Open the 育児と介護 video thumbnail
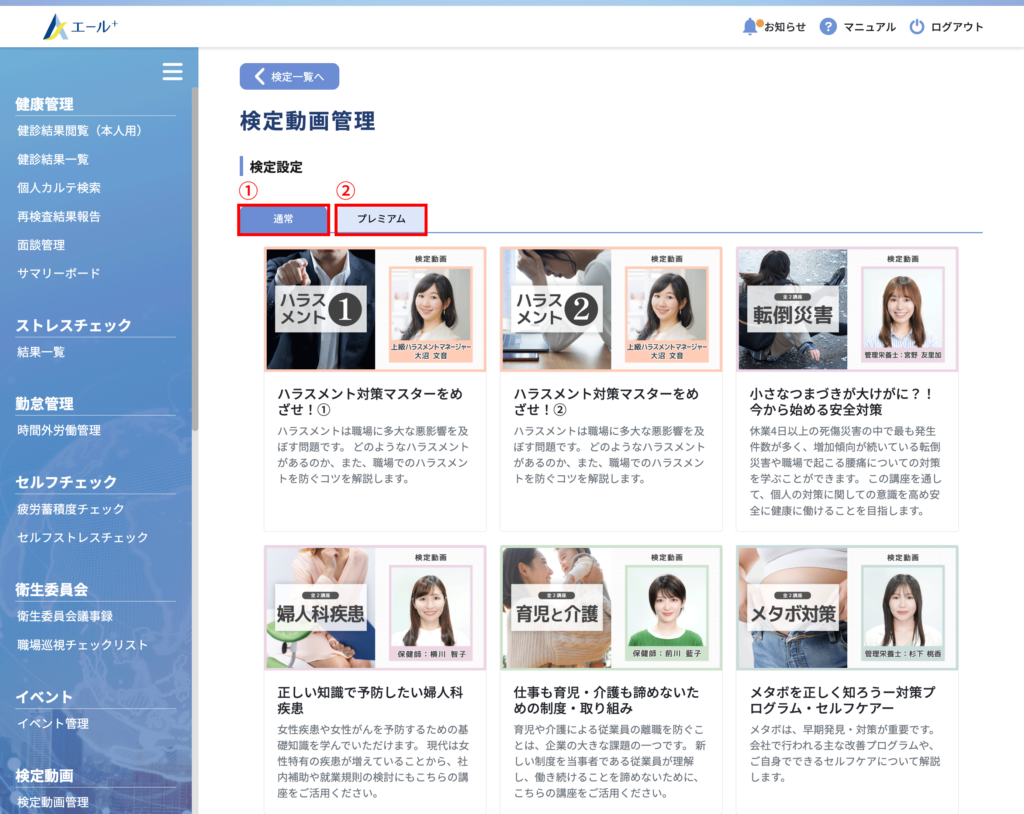 pyautogui.click(x=611, y=607)
